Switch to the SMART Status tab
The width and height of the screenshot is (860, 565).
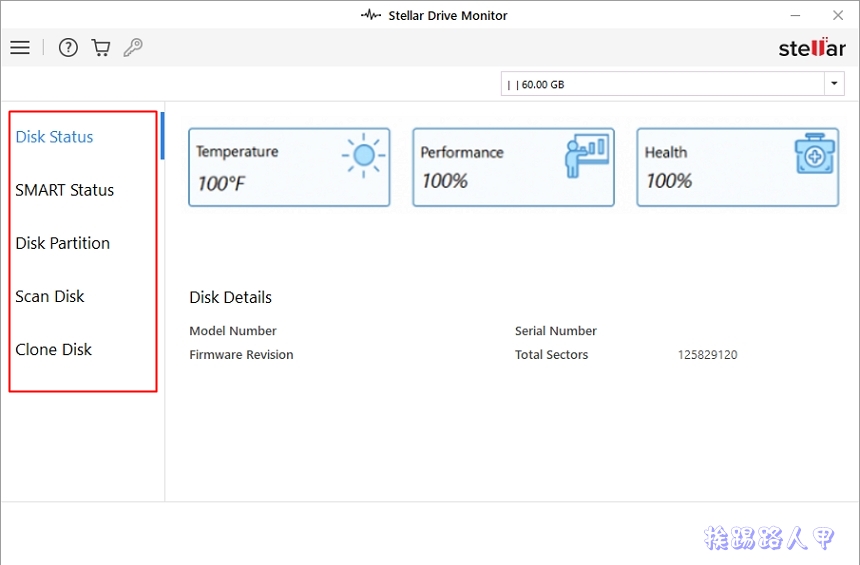(65, 190)
